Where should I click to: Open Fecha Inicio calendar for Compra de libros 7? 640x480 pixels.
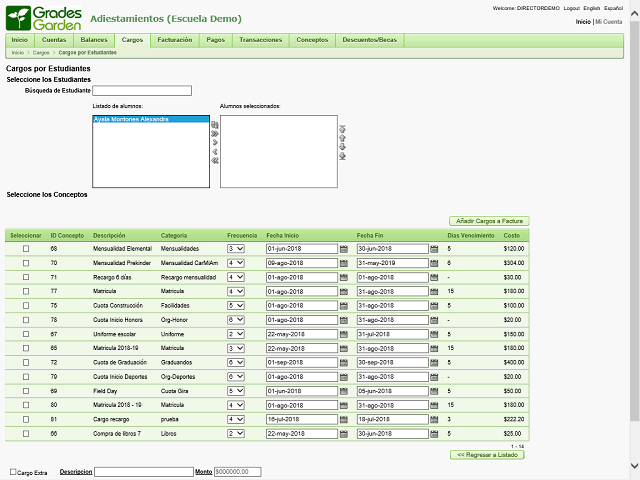pos(344,433)
